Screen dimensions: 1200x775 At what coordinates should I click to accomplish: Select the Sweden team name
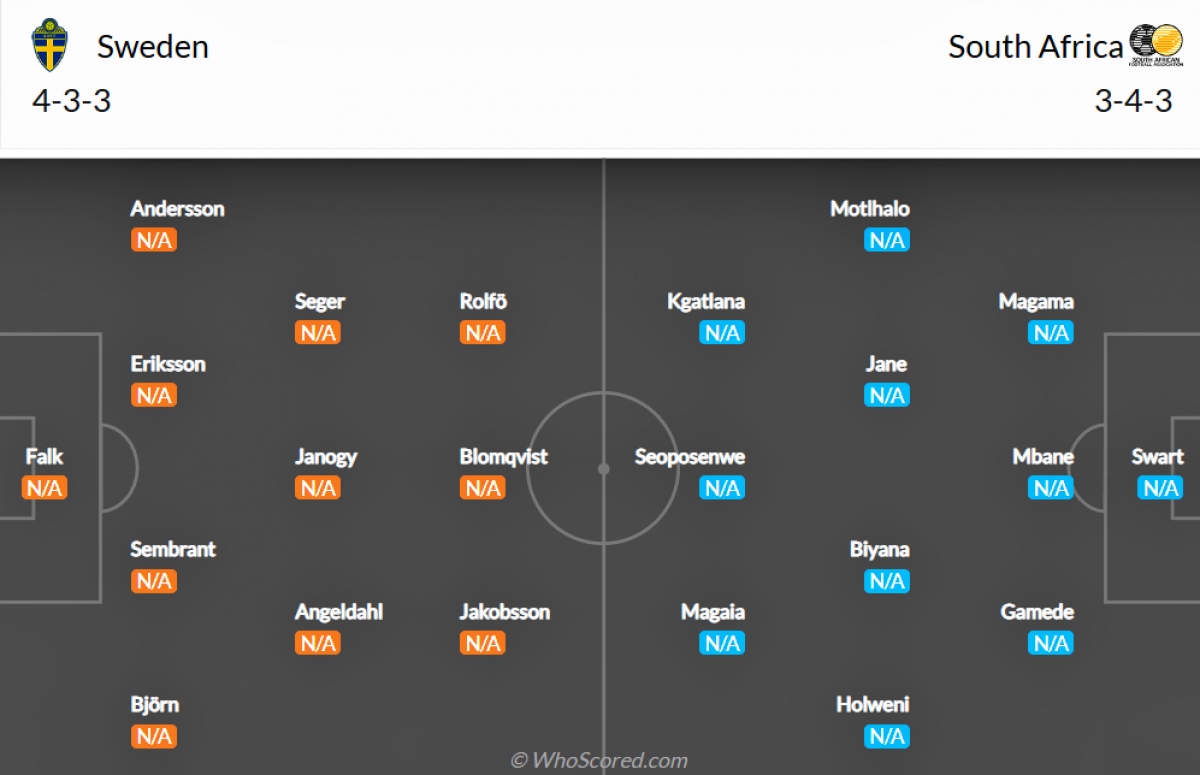pos(153,47)
